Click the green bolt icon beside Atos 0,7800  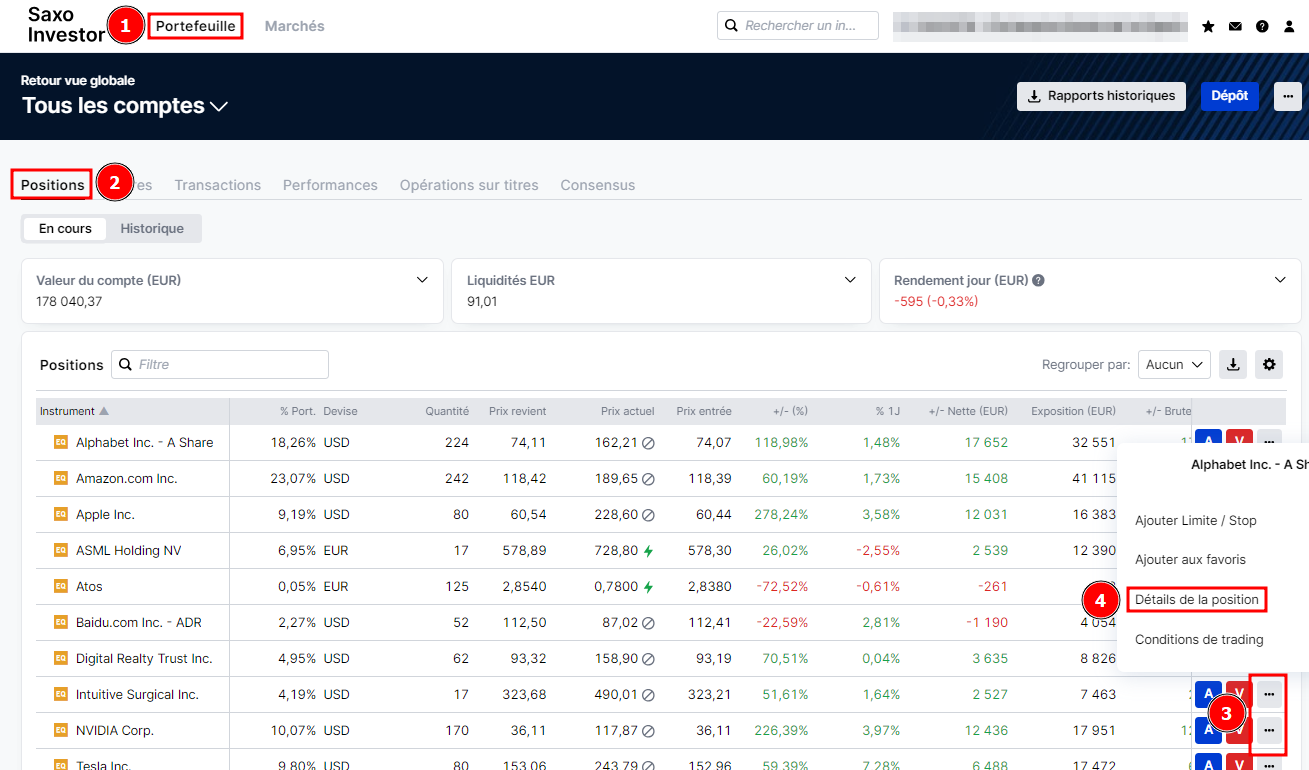pyautogui.click(x=648, y=587)
